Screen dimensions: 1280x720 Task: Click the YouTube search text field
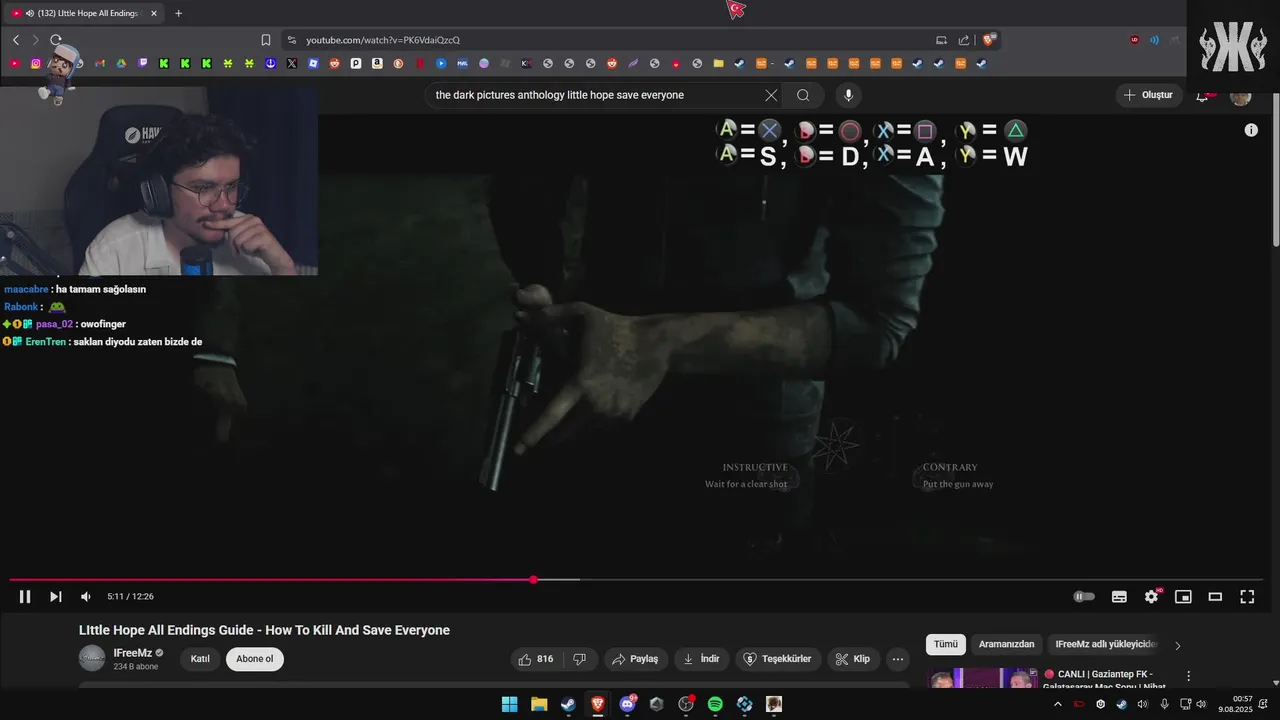[596, 95]
